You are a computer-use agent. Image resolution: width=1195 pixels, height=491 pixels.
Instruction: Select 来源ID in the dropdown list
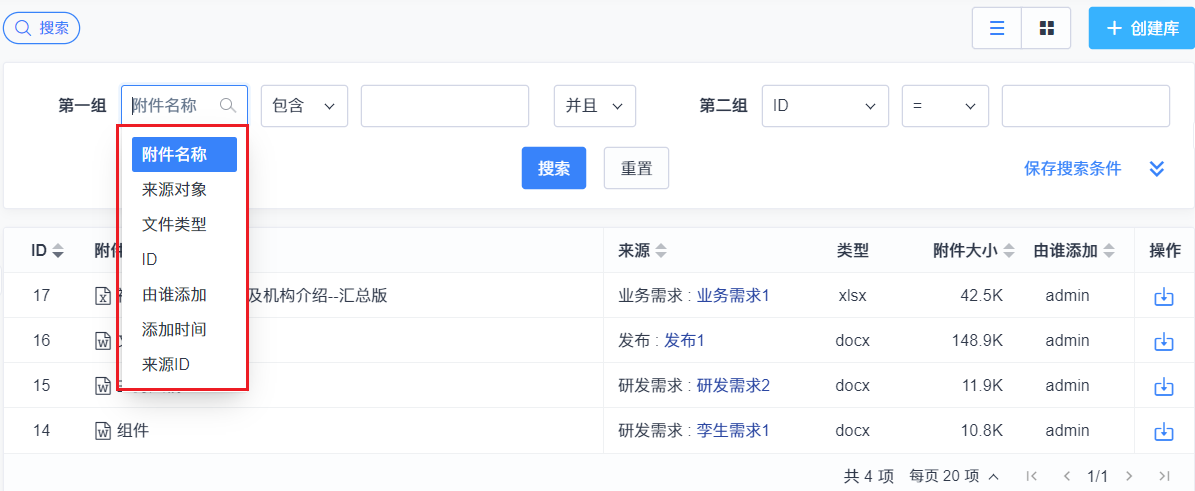click(x=184, y=365)
